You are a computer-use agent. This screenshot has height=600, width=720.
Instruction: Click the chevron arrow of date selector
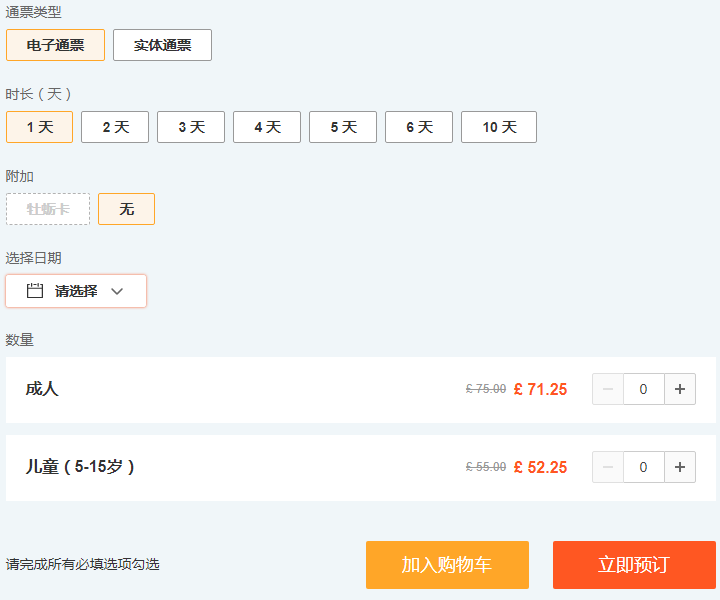point(117,291)
